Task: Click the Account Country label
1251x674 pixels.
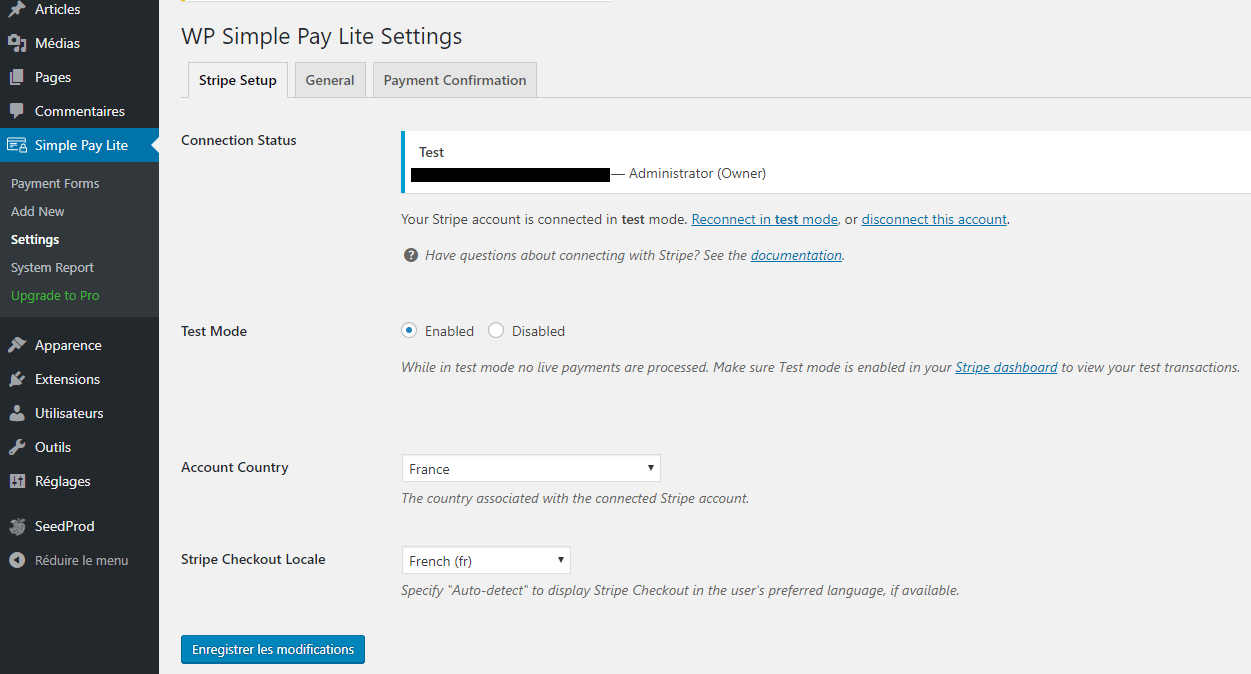Action: (x=235, y=467)
